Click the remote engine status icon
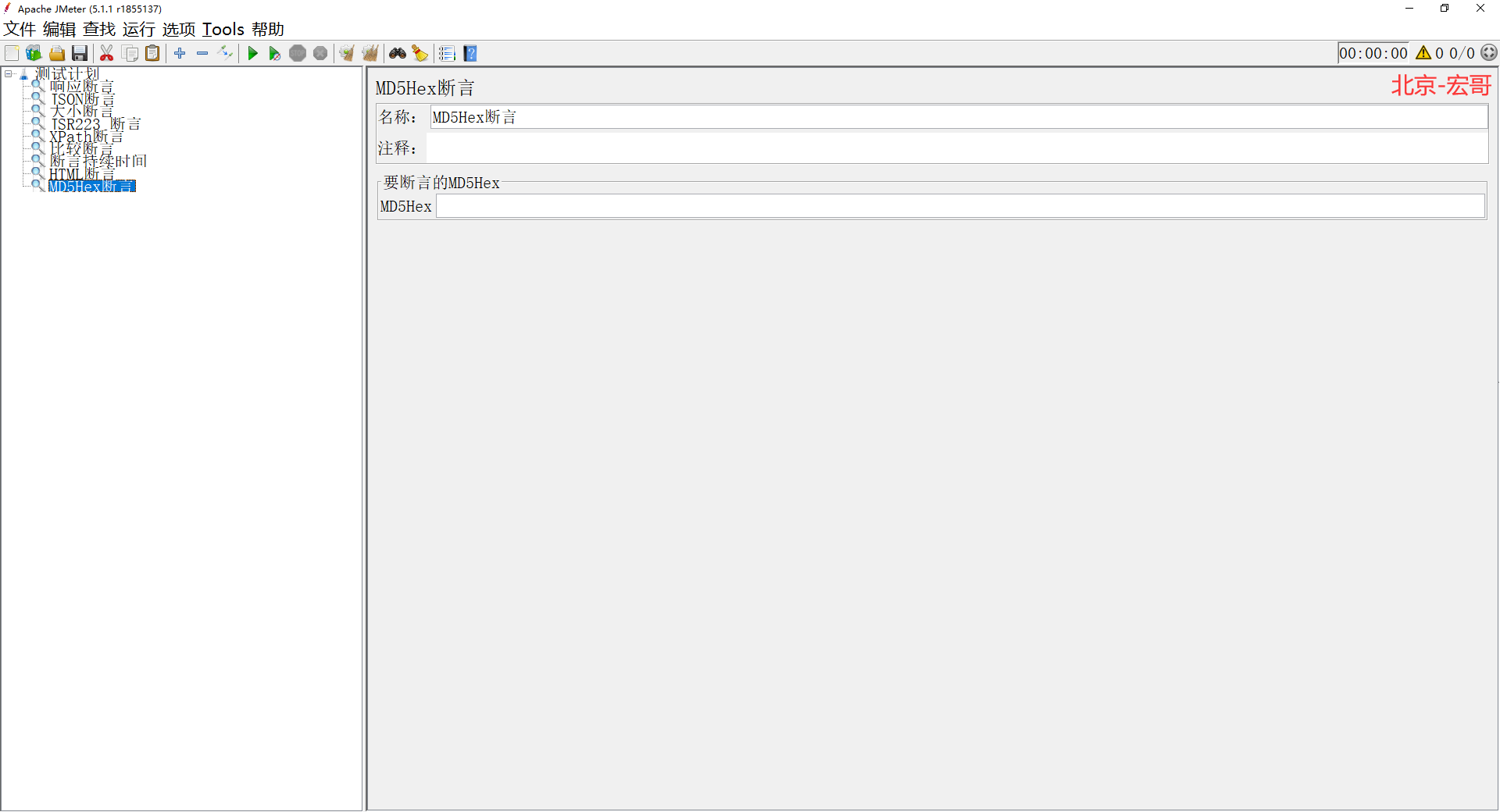The height and width of the screenshot is (812, 1500). point(1489,52)
